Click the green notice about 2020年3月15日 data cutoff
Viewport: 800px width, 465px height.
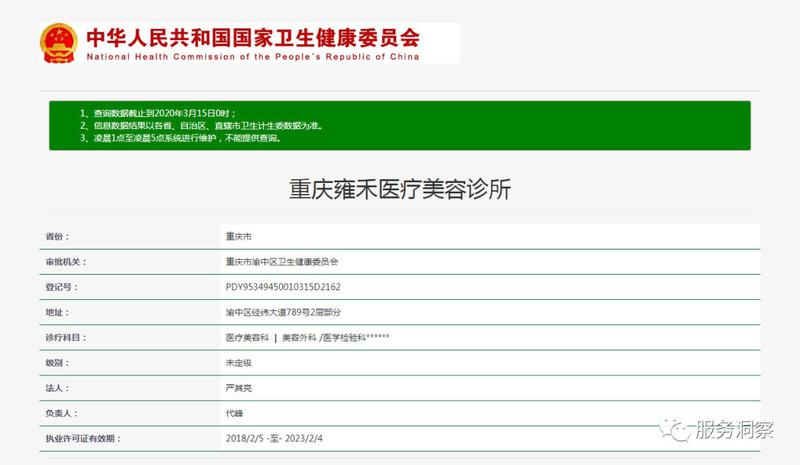tap(174, 114)
